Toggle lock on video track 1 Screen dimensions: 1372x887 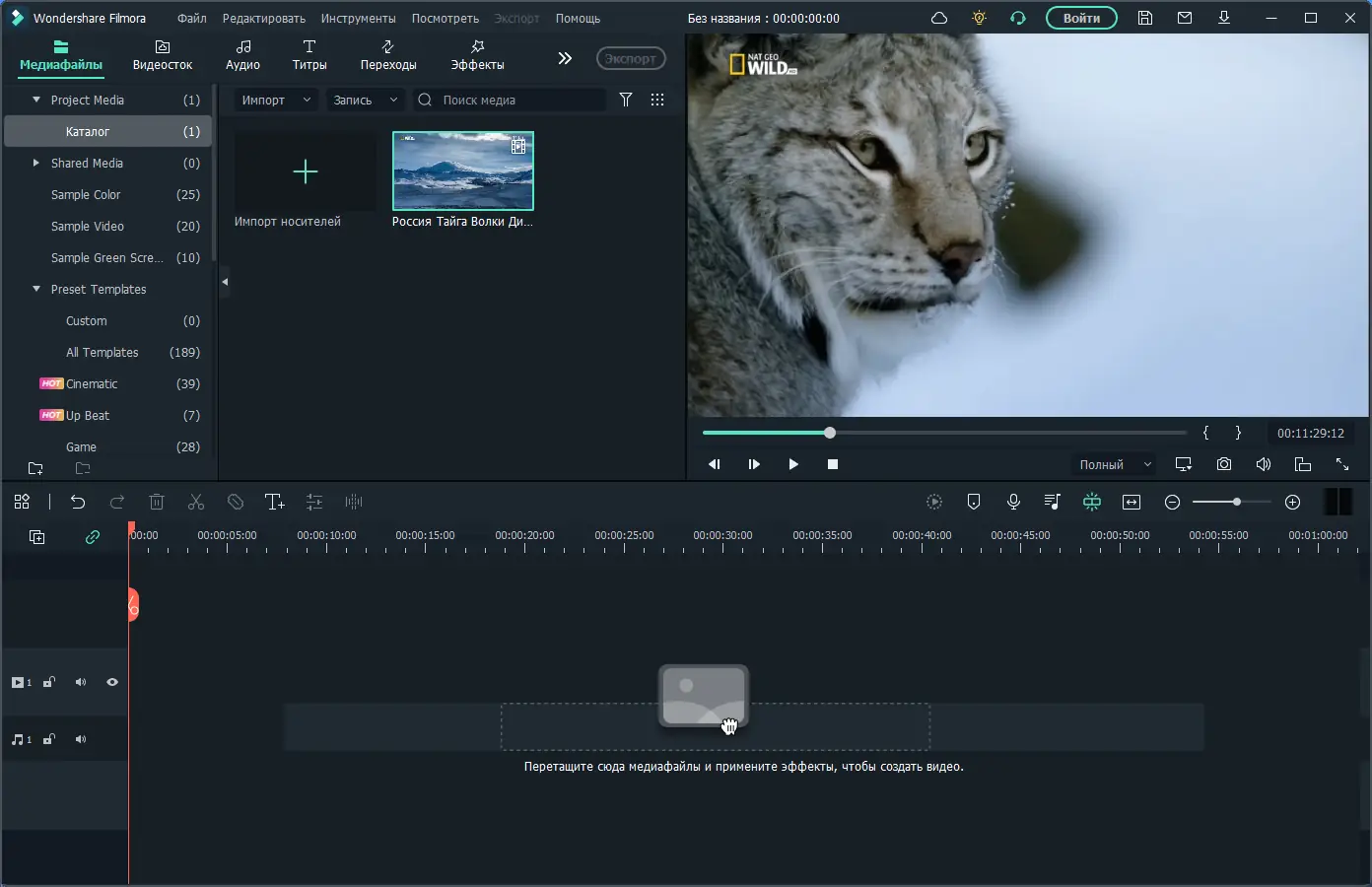(48, 682)
